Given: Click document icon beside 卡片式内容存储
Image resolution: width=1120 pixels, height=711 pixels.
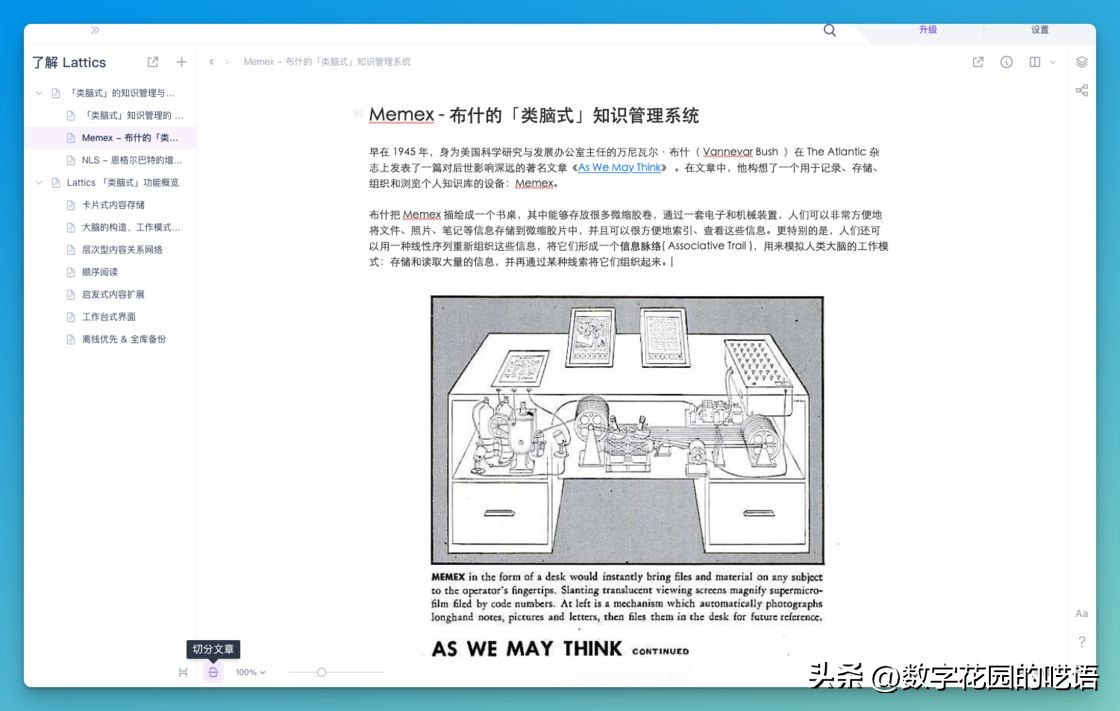Looking at the screenshot, I should [70, 205].
